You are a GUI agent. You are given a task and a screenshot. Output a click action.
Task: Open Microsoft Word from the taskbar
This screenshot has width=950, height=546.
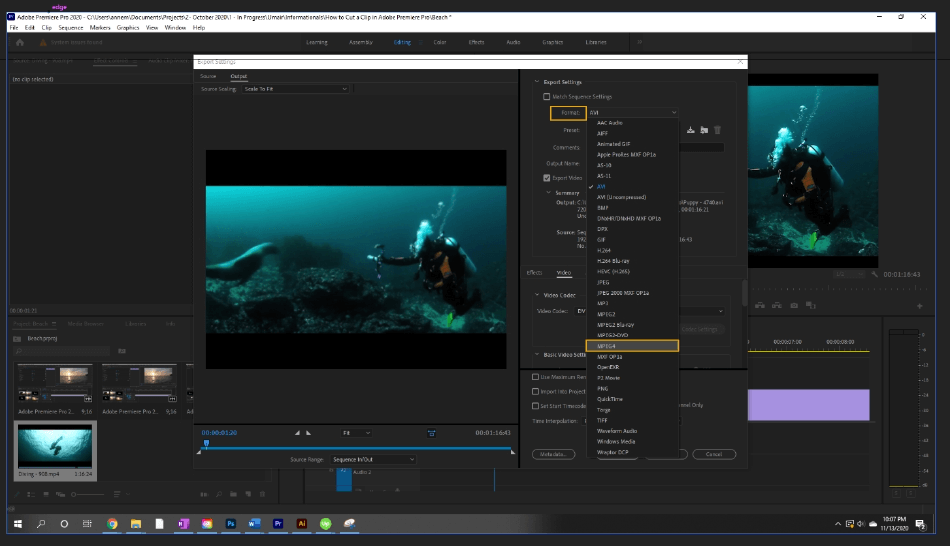[x=254, y=524]
